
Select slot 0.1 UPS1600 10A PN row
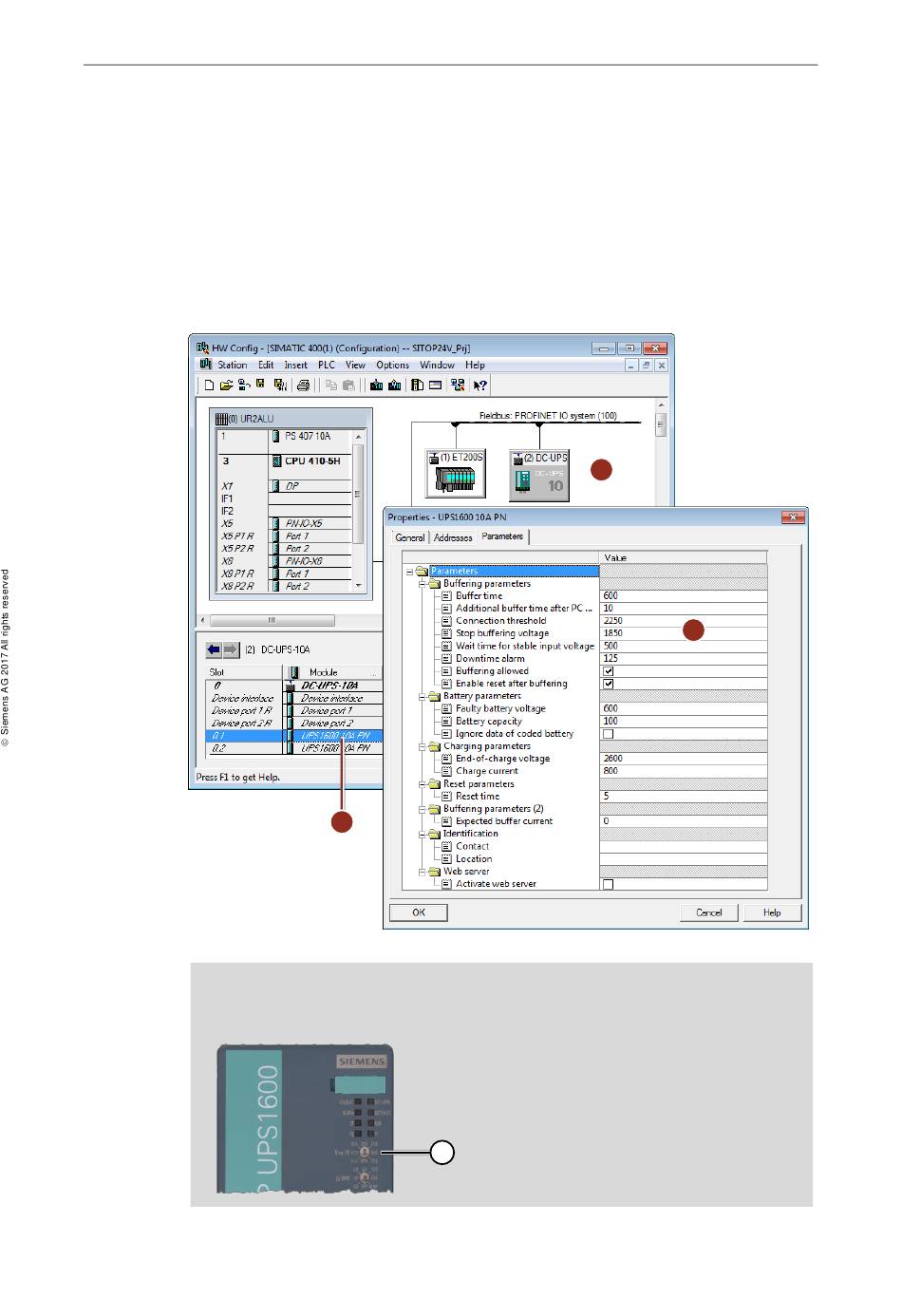point(294,736)
